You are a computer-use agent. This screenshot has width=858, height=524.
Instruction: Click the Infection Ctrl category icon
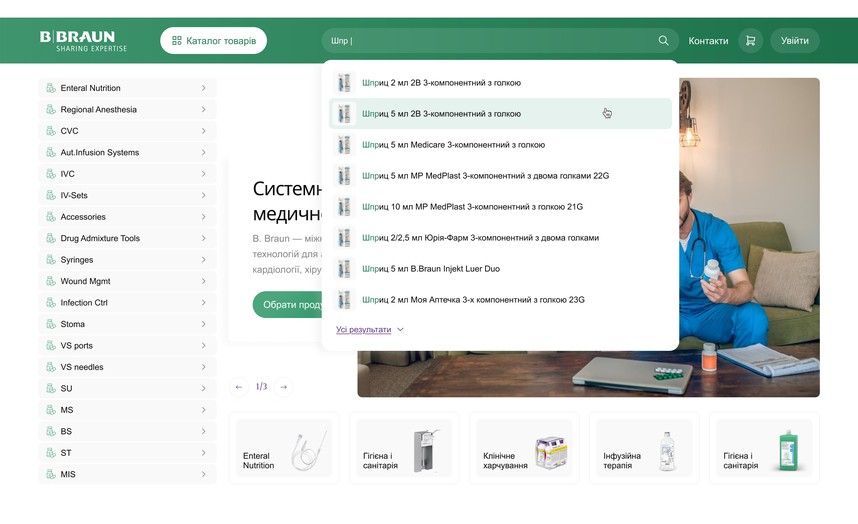point(51,302)
